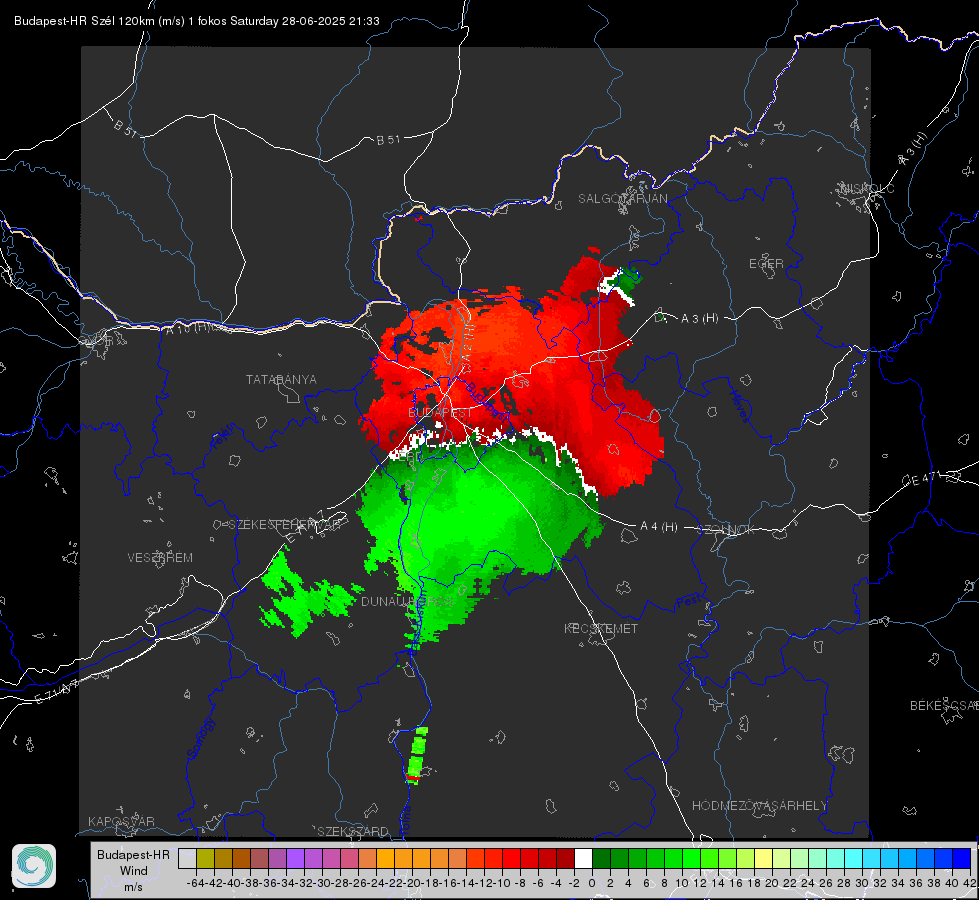Pick the darkest blue swatch ending the scale
This screenshot has width=979, height=900.
point(962,858)
